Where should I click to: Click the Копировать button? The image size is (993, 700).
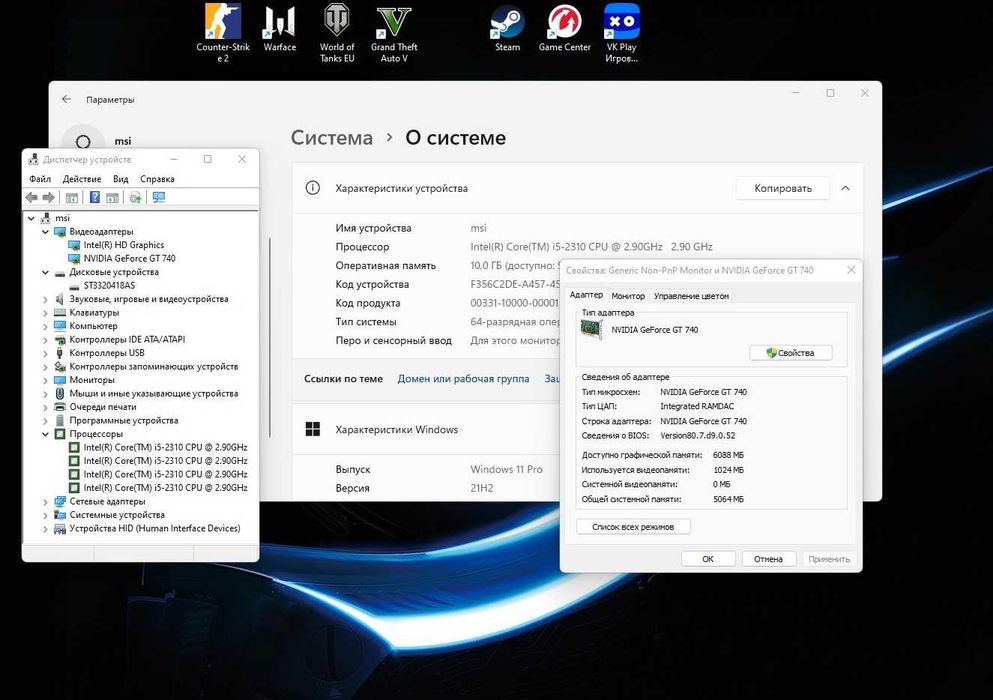783,188
